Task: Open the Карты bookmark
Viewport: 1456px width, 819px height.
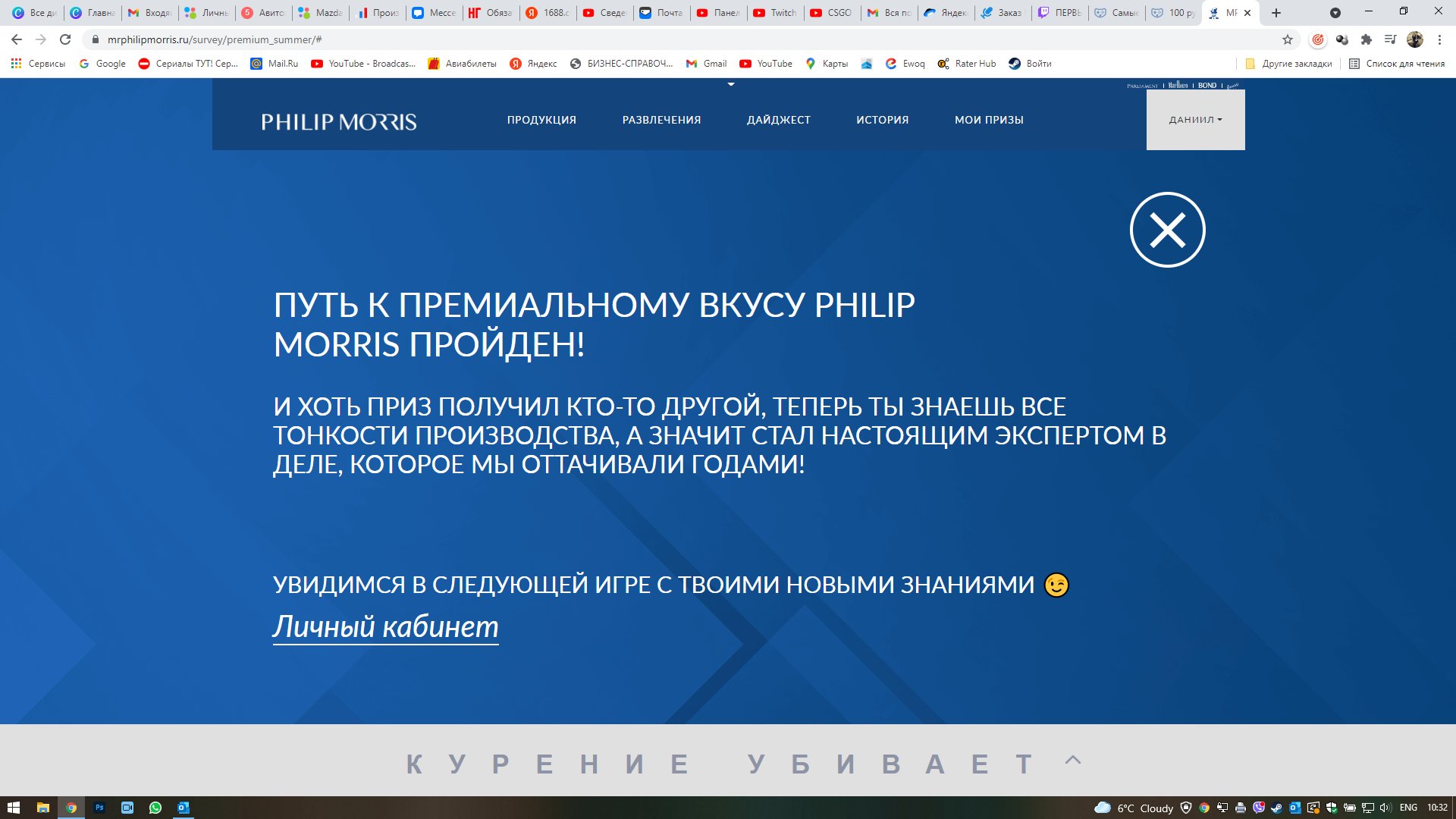Action: (x=827, y=64)
